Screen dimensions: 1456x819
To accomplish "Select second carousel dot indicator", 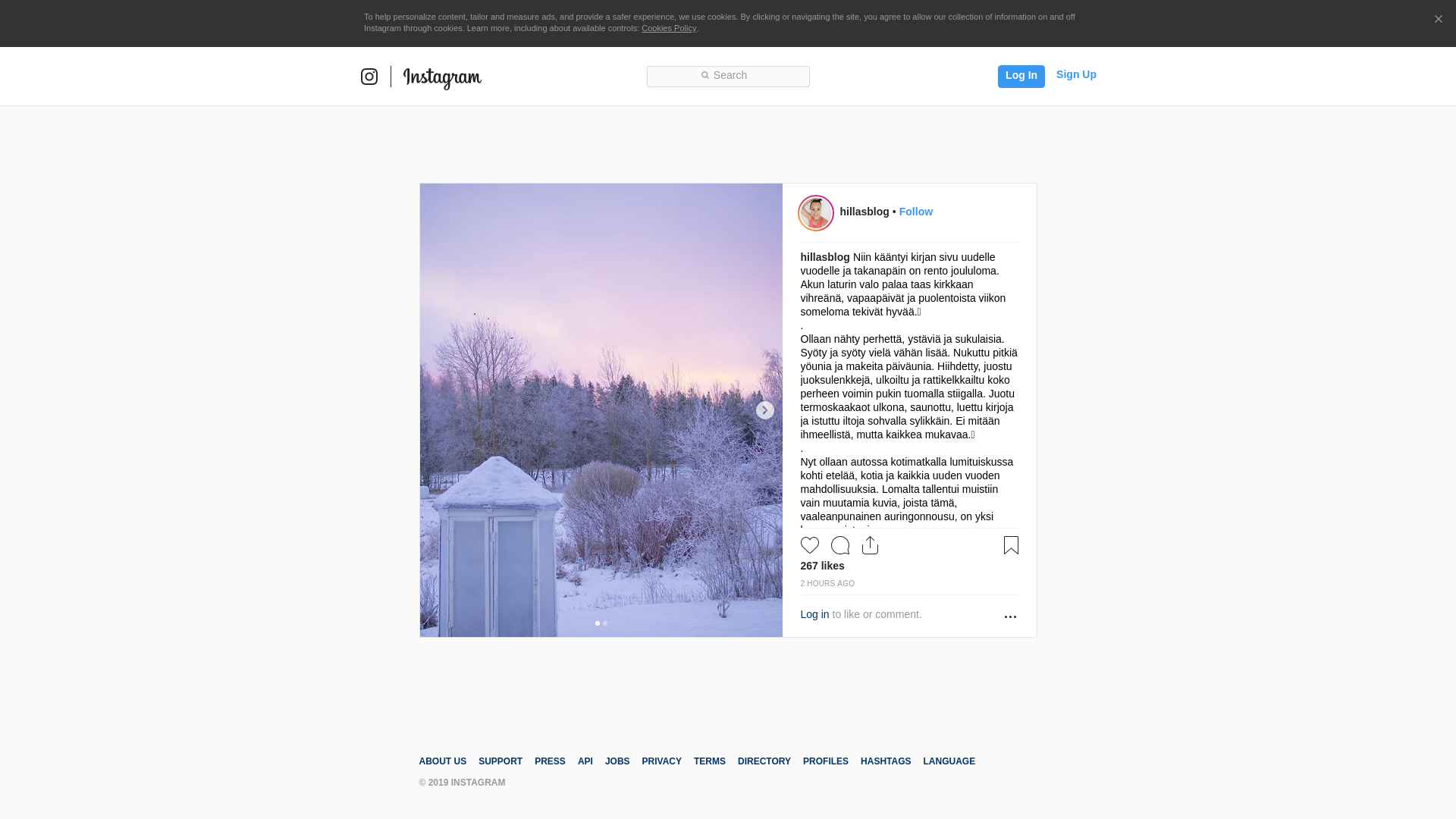I will [605, 623].
